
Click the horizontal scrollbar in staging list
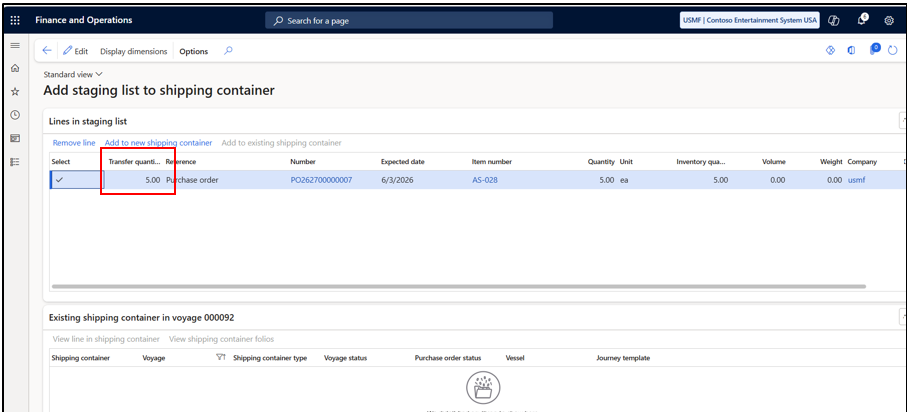(x=459, y=286)
